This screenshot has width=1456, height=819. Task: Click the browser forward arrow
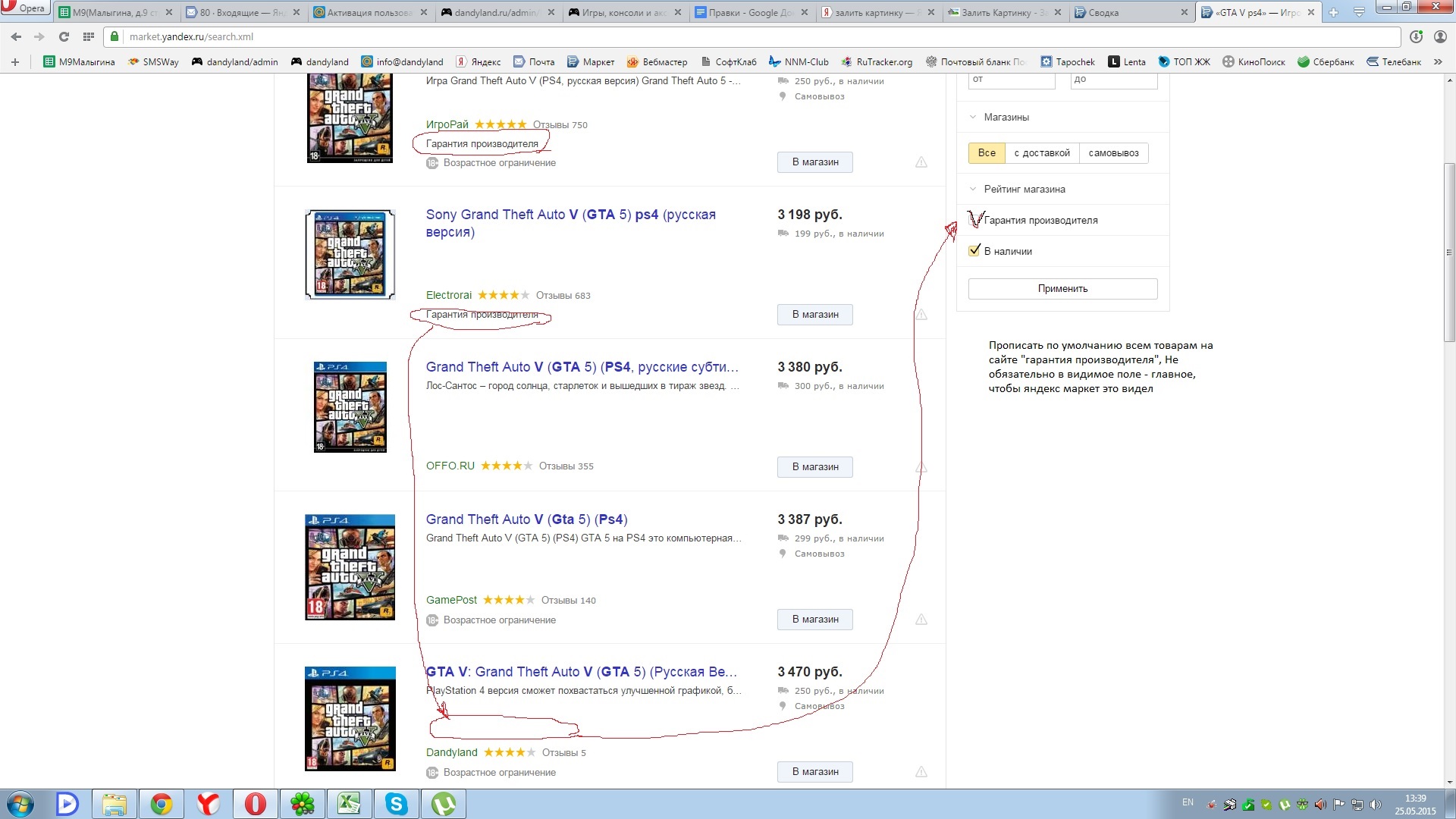[39, 36]
